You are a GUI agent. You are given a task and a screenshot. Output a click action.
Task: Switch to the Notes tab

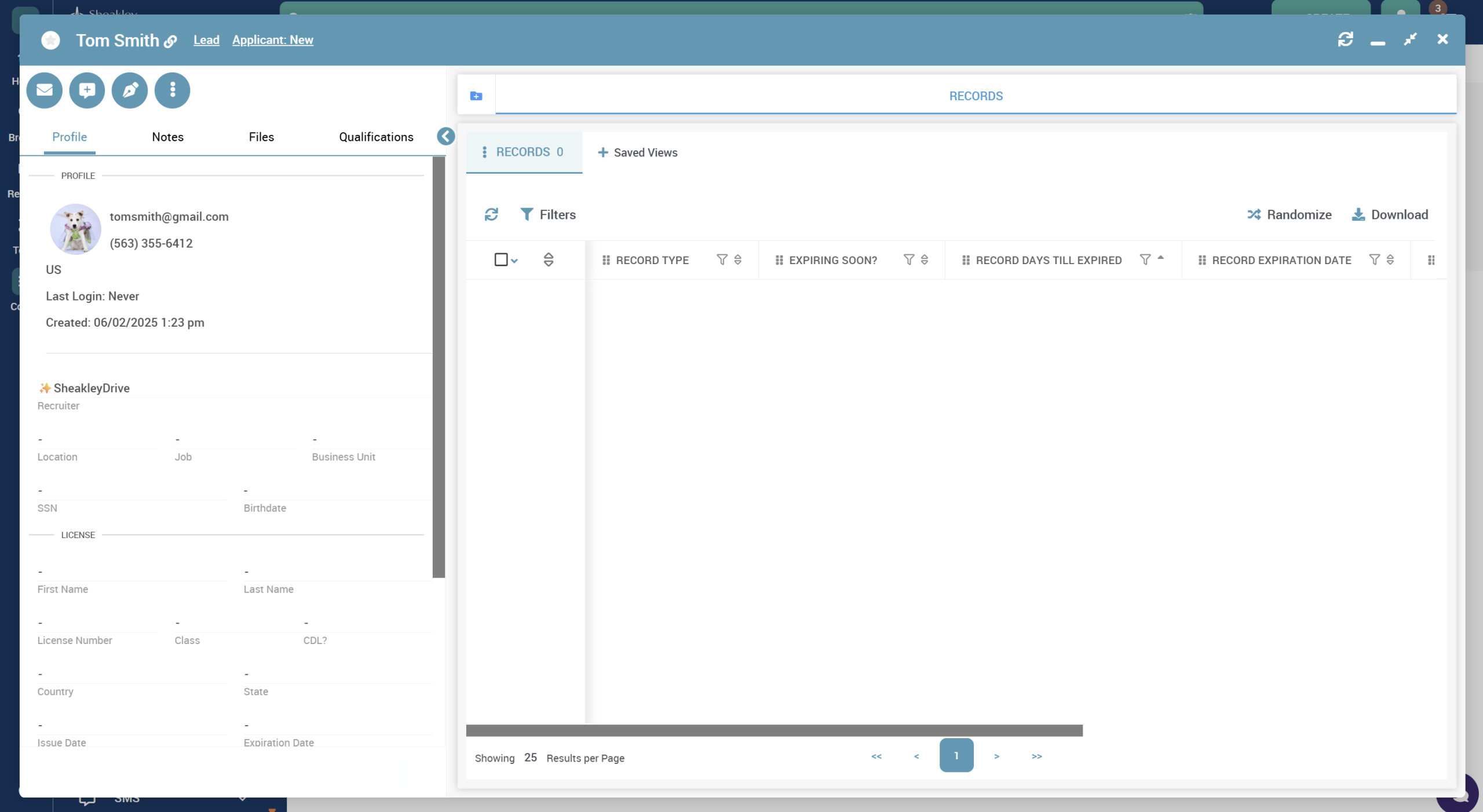(167, 137)
